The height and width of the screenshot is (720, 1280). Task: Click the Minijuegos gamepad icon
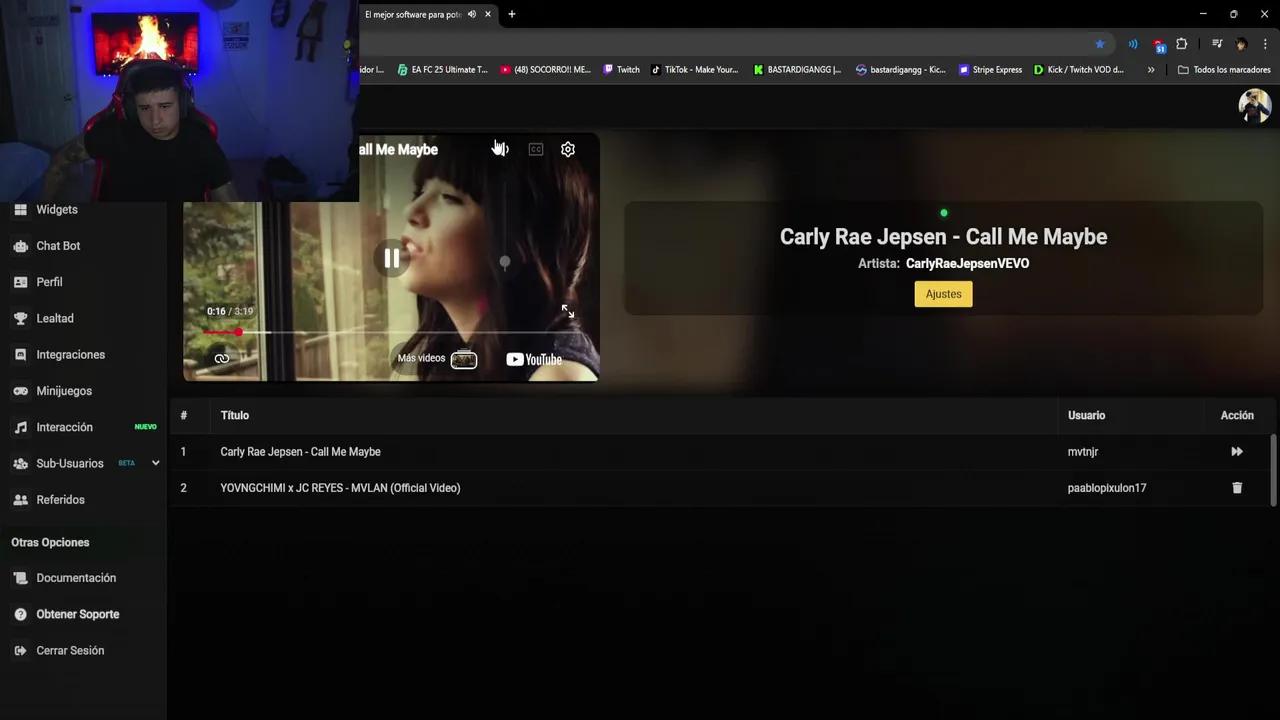20,391
